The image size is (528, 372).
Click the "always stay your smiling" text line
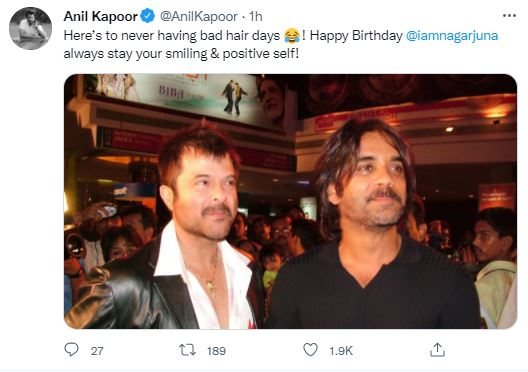pyautogui.click(x=135, y=54)
